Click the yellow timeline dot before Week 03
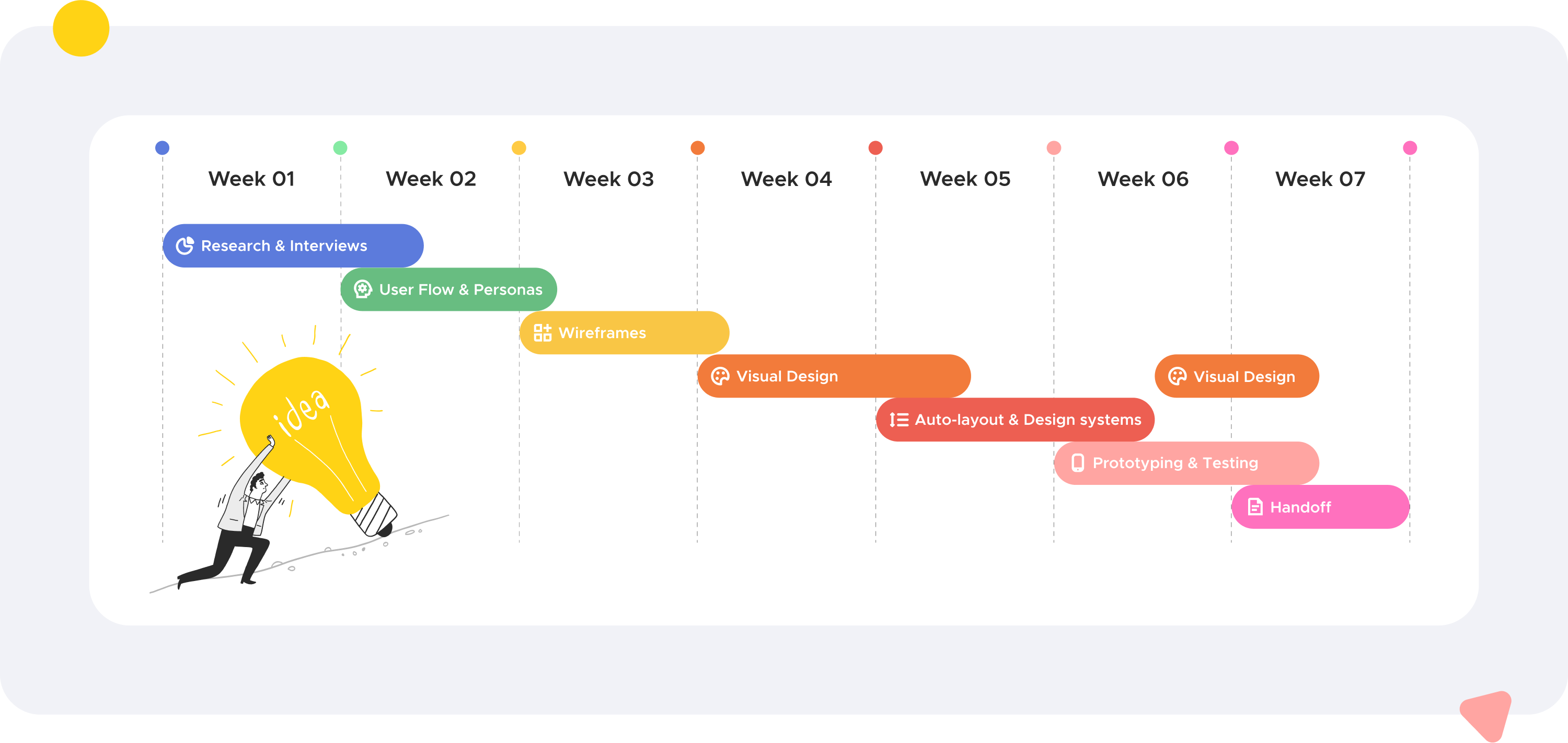This screenshot has height=743, width=1568. click(x=518, y=148)
